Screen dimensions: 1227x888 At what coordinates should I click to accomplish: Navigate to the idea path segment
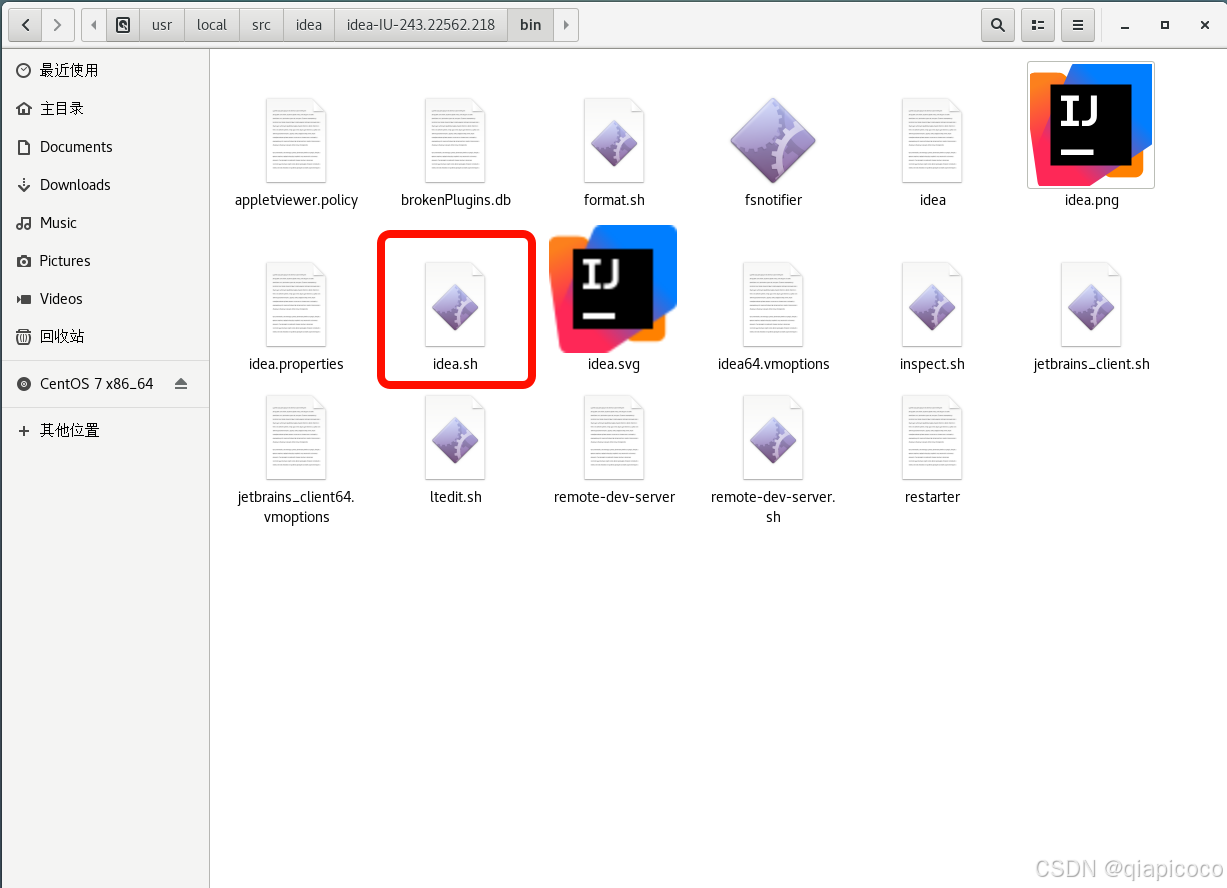pos(309,25)
